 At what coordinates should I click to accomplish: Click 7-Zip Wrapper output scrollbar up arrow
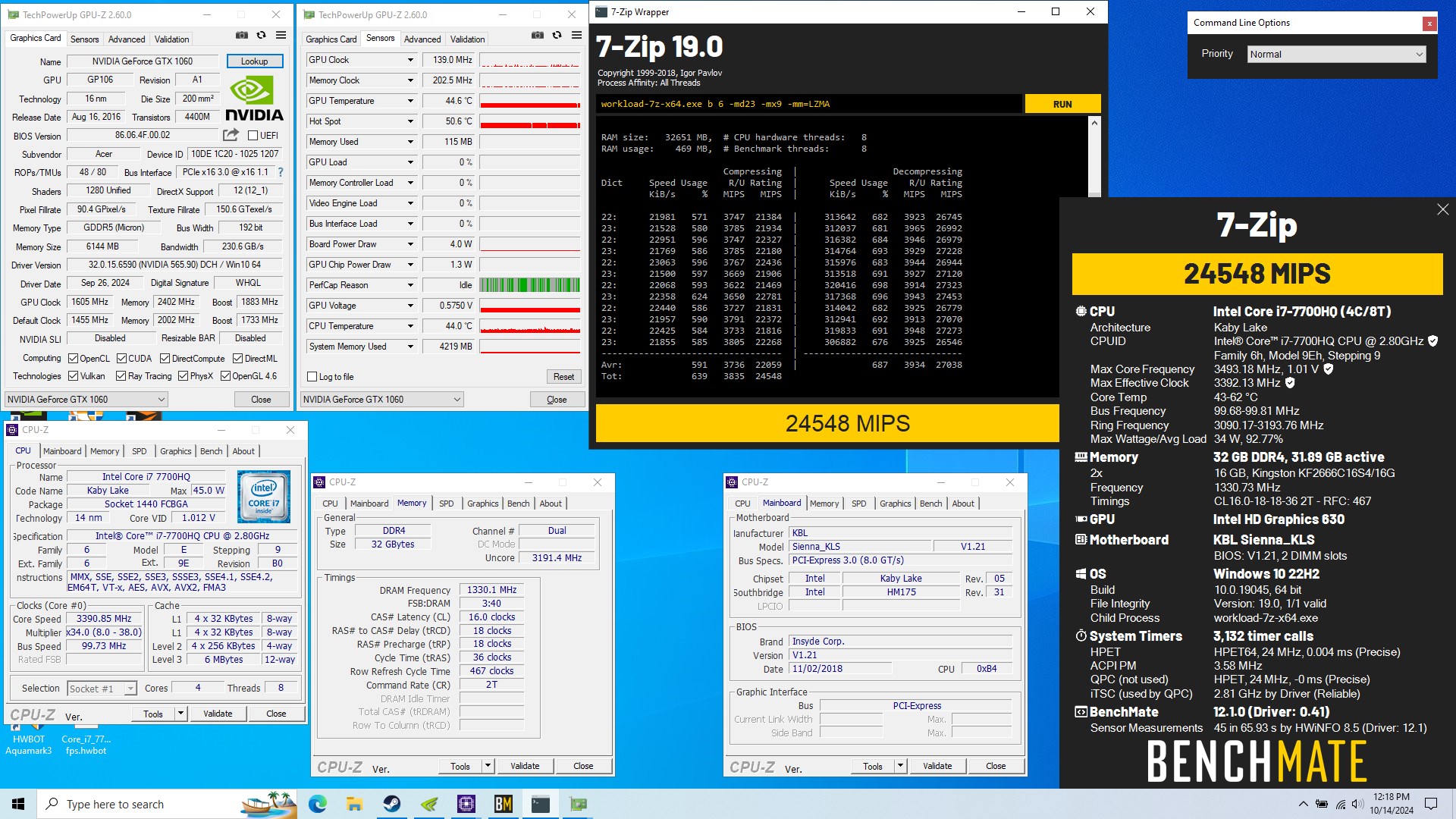pyautogui.click(x=1094, y=122)
